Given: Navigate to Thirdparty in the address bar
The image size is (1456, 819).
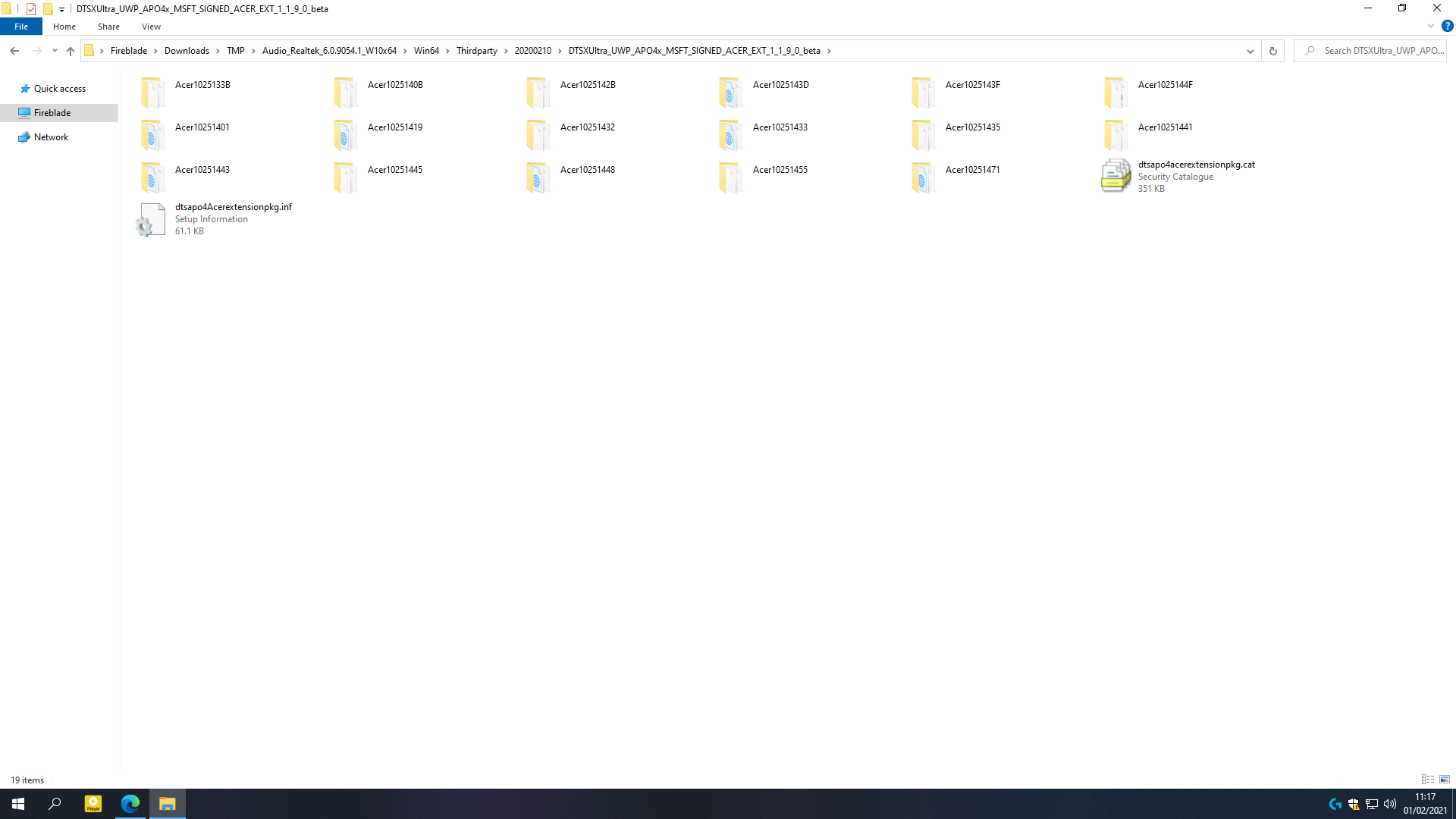Looking at the screenshot, I should tap(477, 51).
